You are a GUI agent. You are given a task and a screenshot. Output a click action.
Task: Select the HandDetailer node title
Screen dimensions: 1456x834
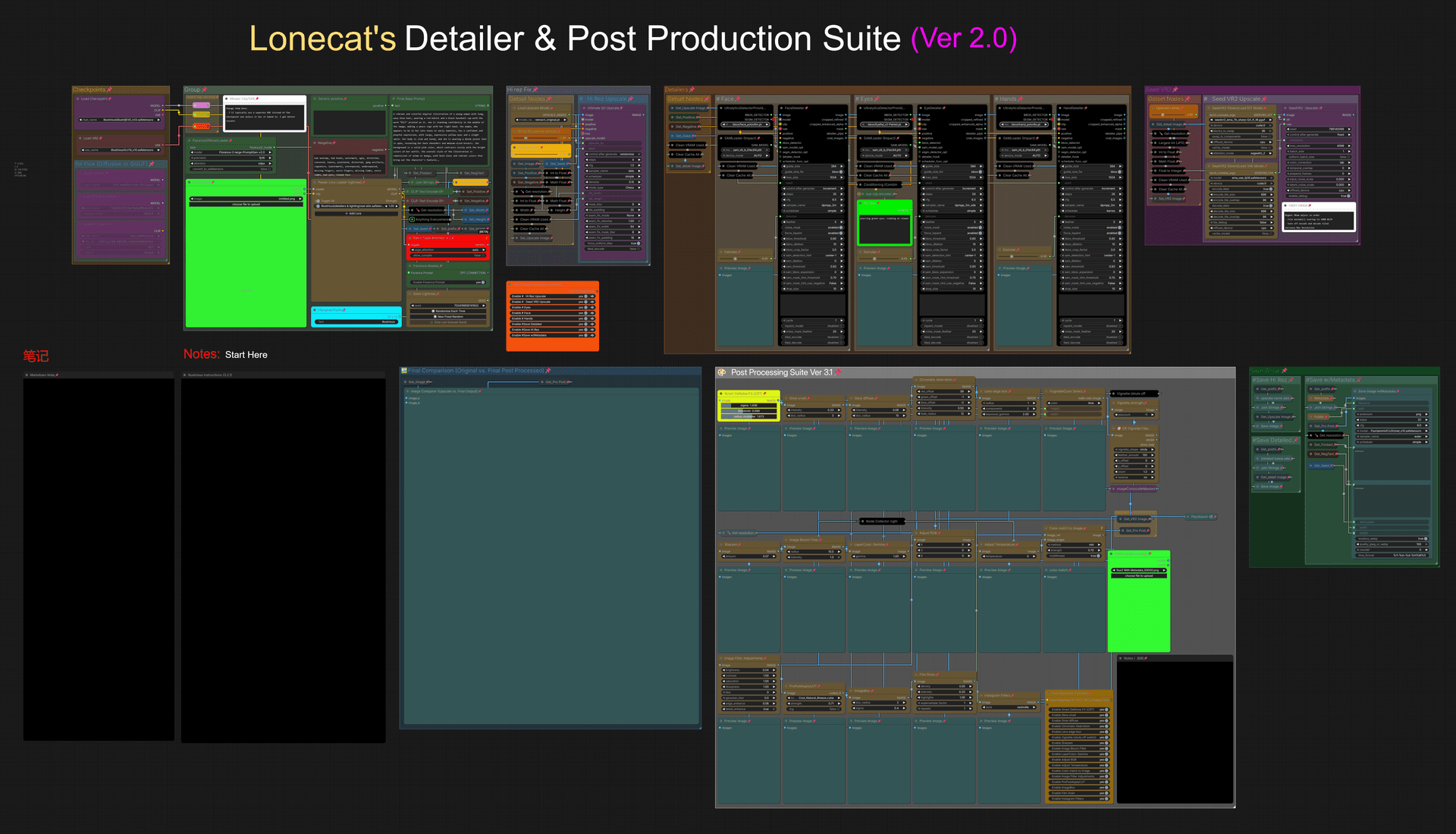(x=1072, y=108)
